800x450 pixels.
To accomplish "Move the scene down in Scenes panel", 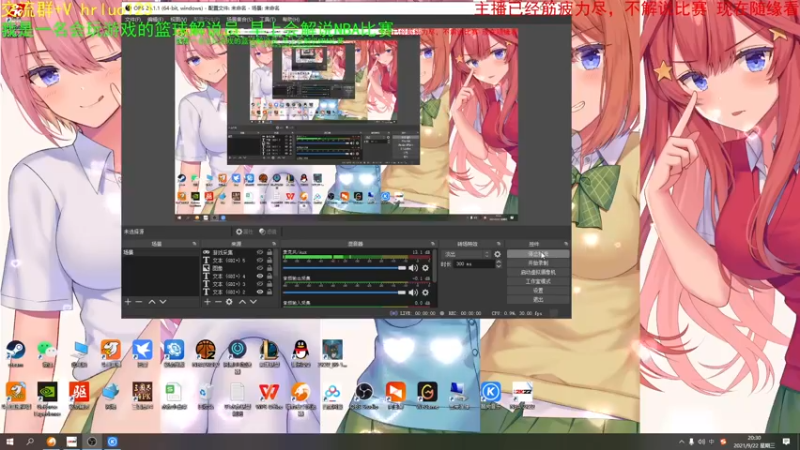I will point(163,302).
